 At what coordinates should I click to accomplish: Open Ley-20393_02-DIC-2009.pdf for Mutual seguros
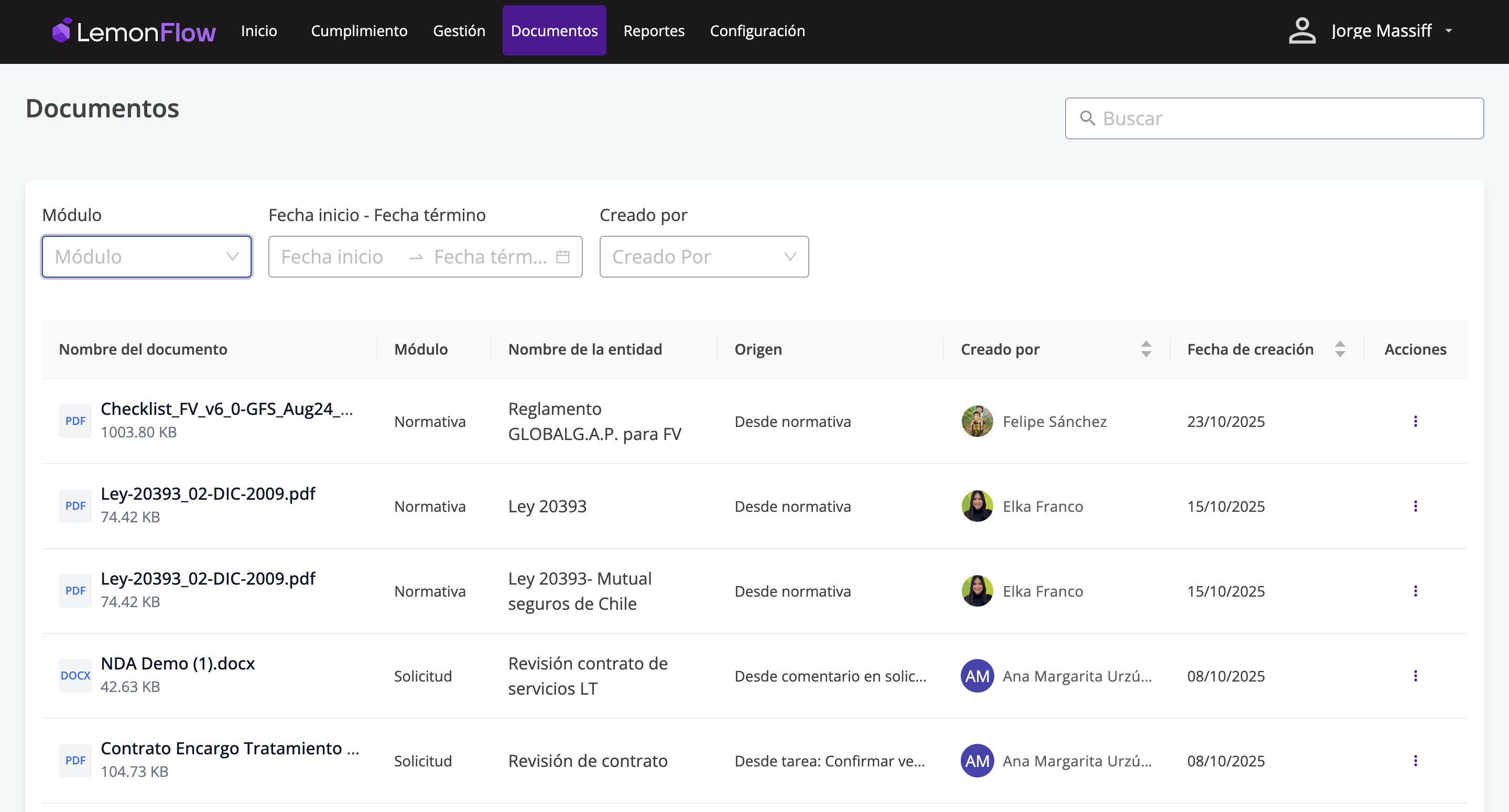click(208, 578)
